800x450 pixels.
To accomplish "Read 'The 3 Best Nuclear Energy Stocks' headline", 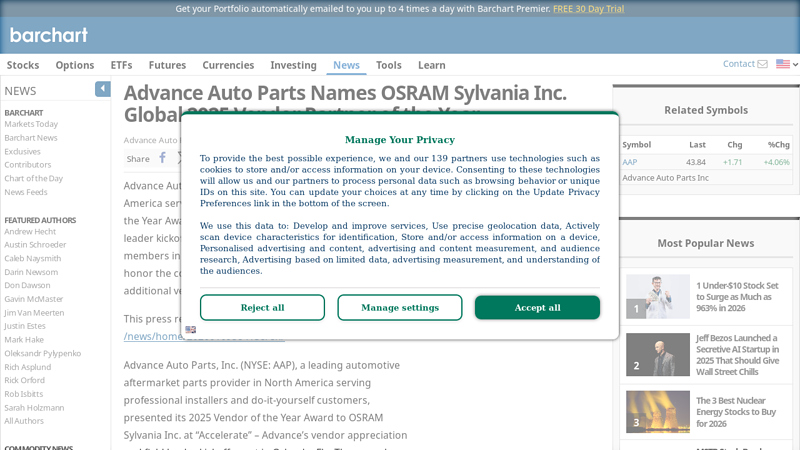I will (x=736, y=412).
